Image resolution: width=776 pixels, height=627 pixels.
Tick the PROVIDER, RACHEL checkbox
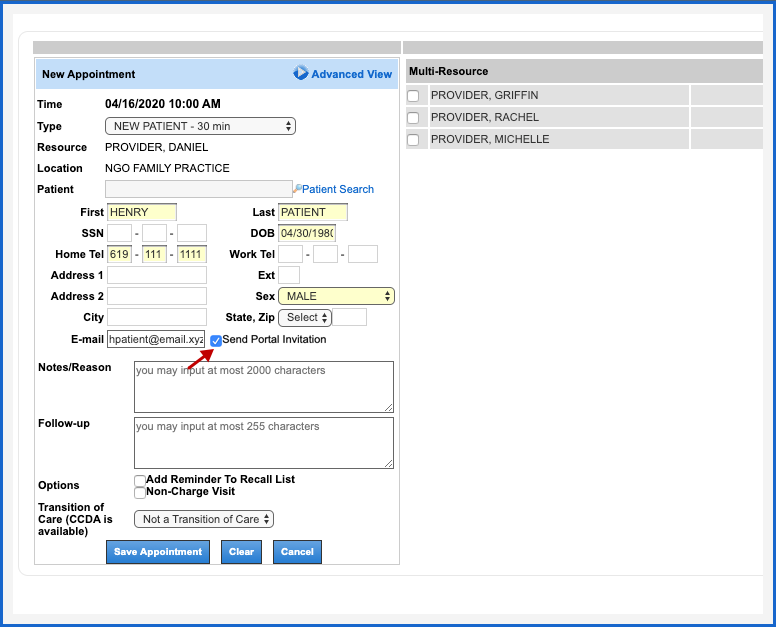pyautogui.click(x=413, y=118)
